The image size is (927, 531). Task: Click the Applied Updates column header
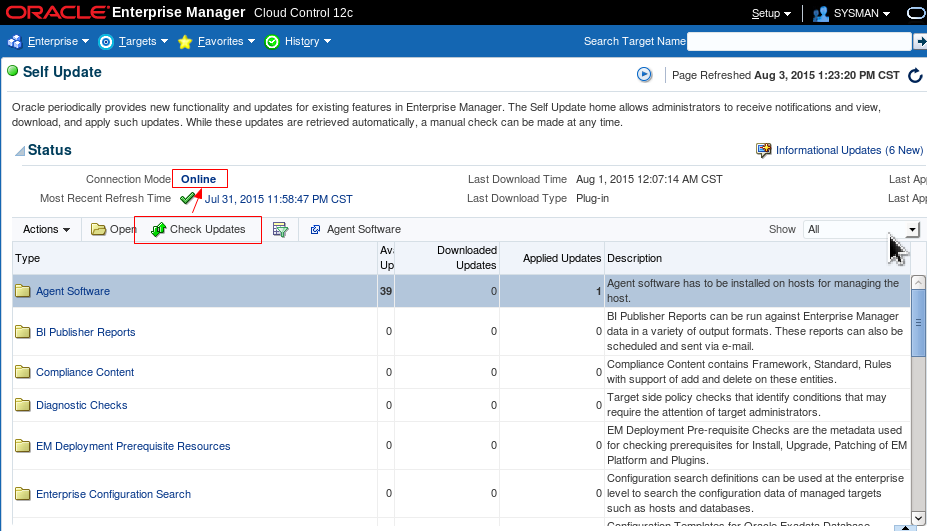coord(552,258)
